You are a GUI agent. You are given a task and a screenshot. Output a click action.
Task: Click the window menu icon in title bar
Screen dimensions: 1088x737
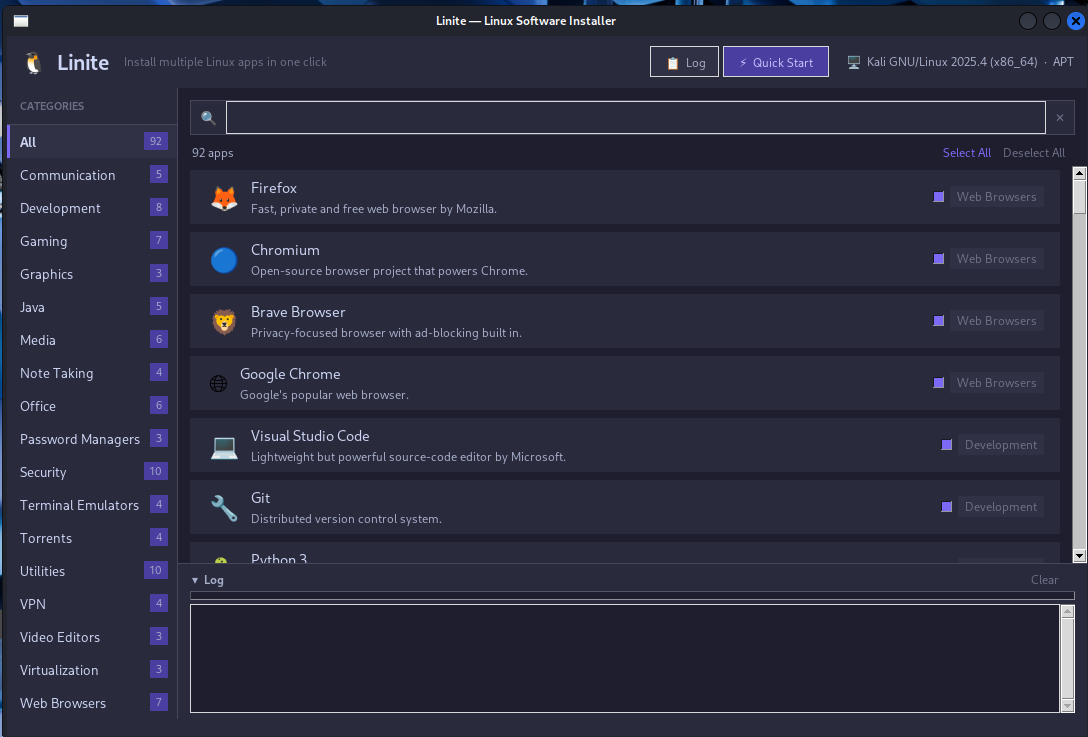point(21,21)
